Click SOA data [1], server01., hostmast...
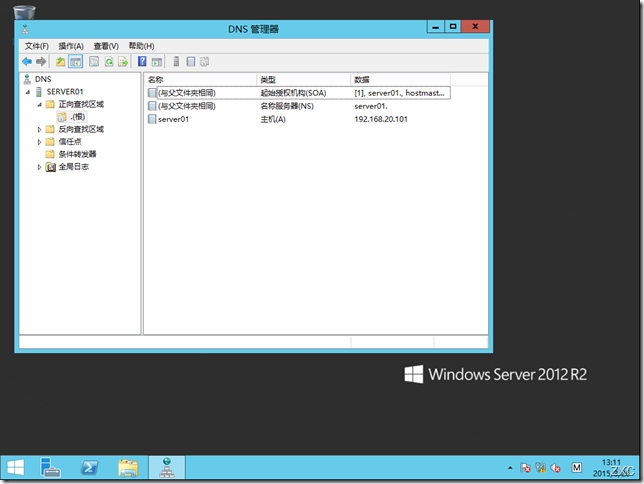The width and height of the screenshot is (644, 484). tap(399, 93)
